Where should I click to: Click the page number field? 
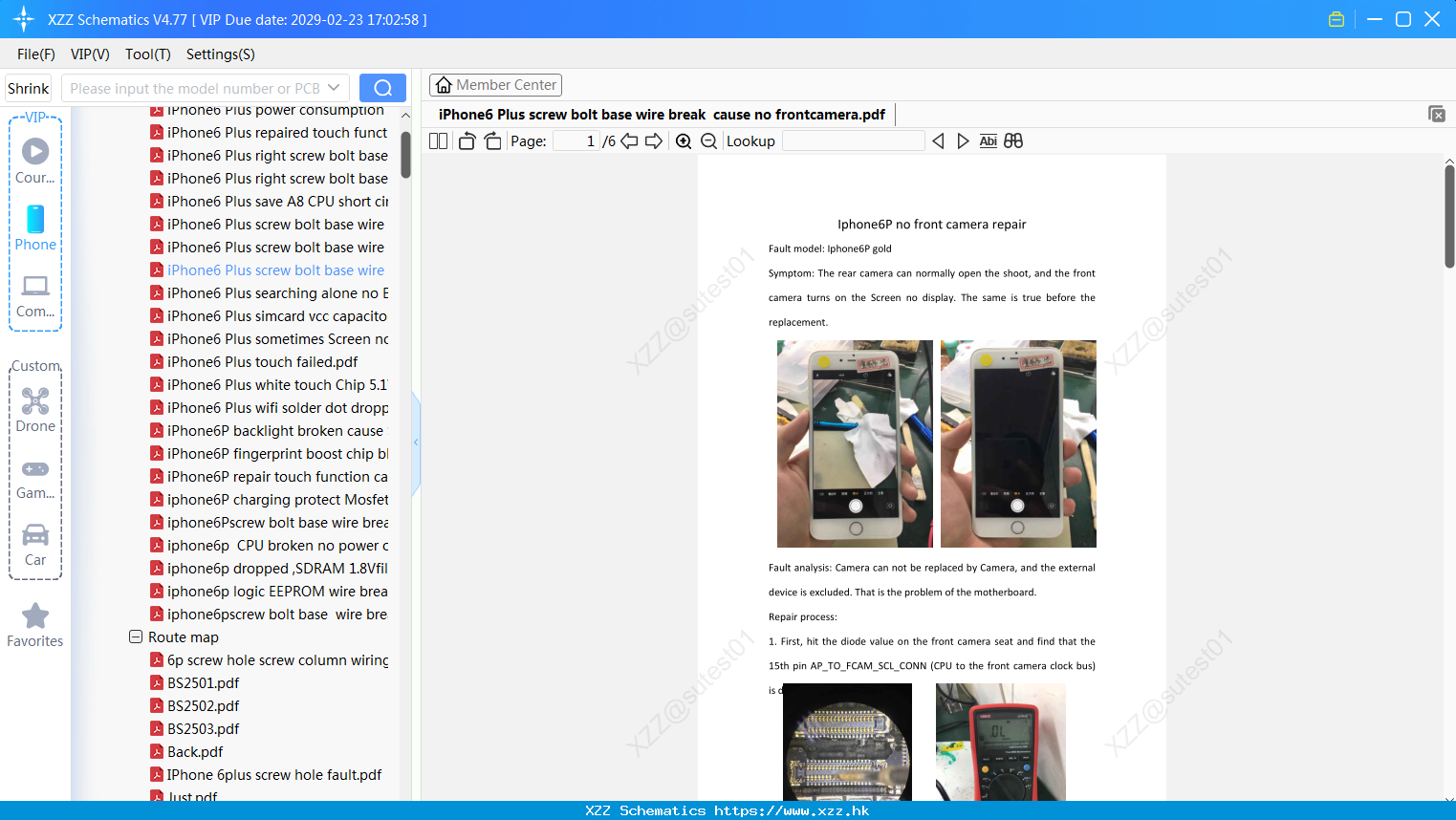click(576, 141)
